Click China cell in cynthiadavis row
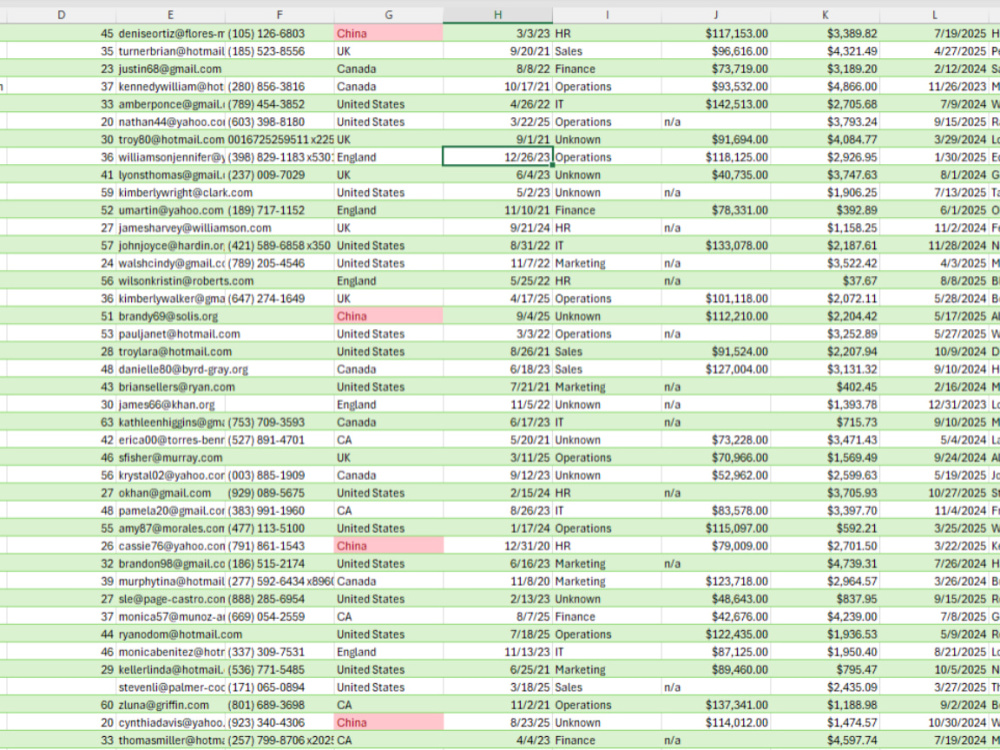1000x750 pixels. tap(388, 723)
